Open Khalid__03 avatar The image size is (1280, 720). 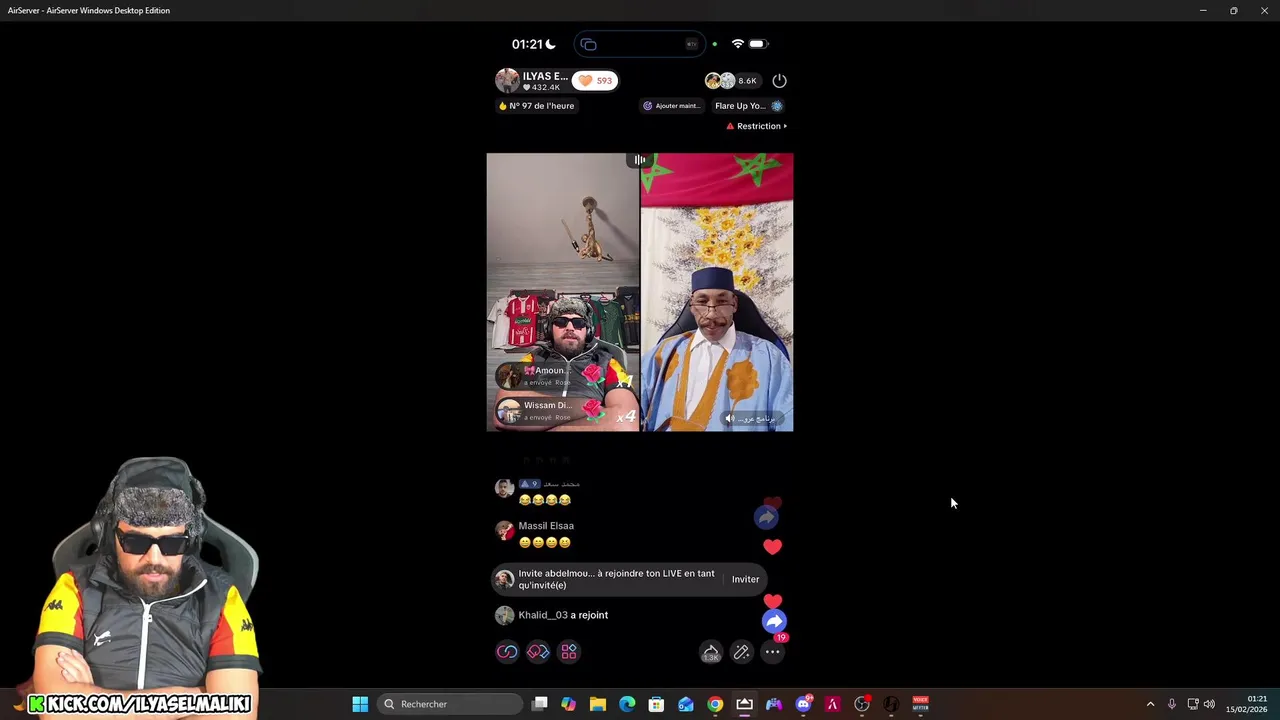coord(505,615)
